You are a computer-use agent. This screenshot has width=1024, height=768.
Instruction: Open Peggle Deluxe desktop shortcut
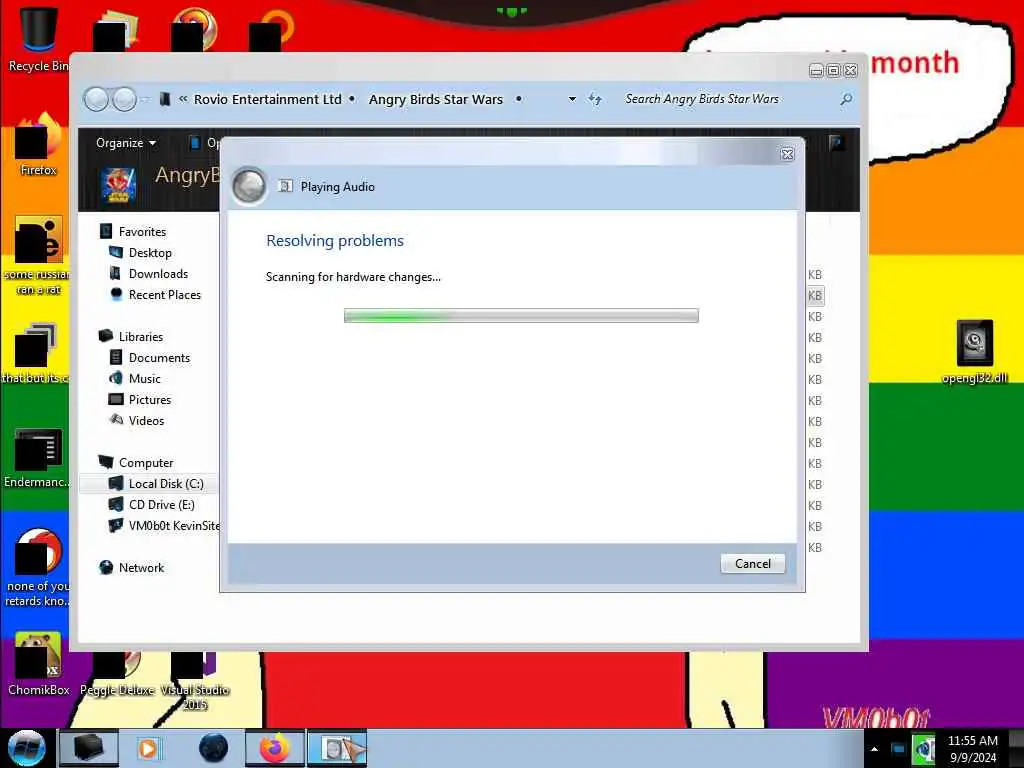point(118,674)
